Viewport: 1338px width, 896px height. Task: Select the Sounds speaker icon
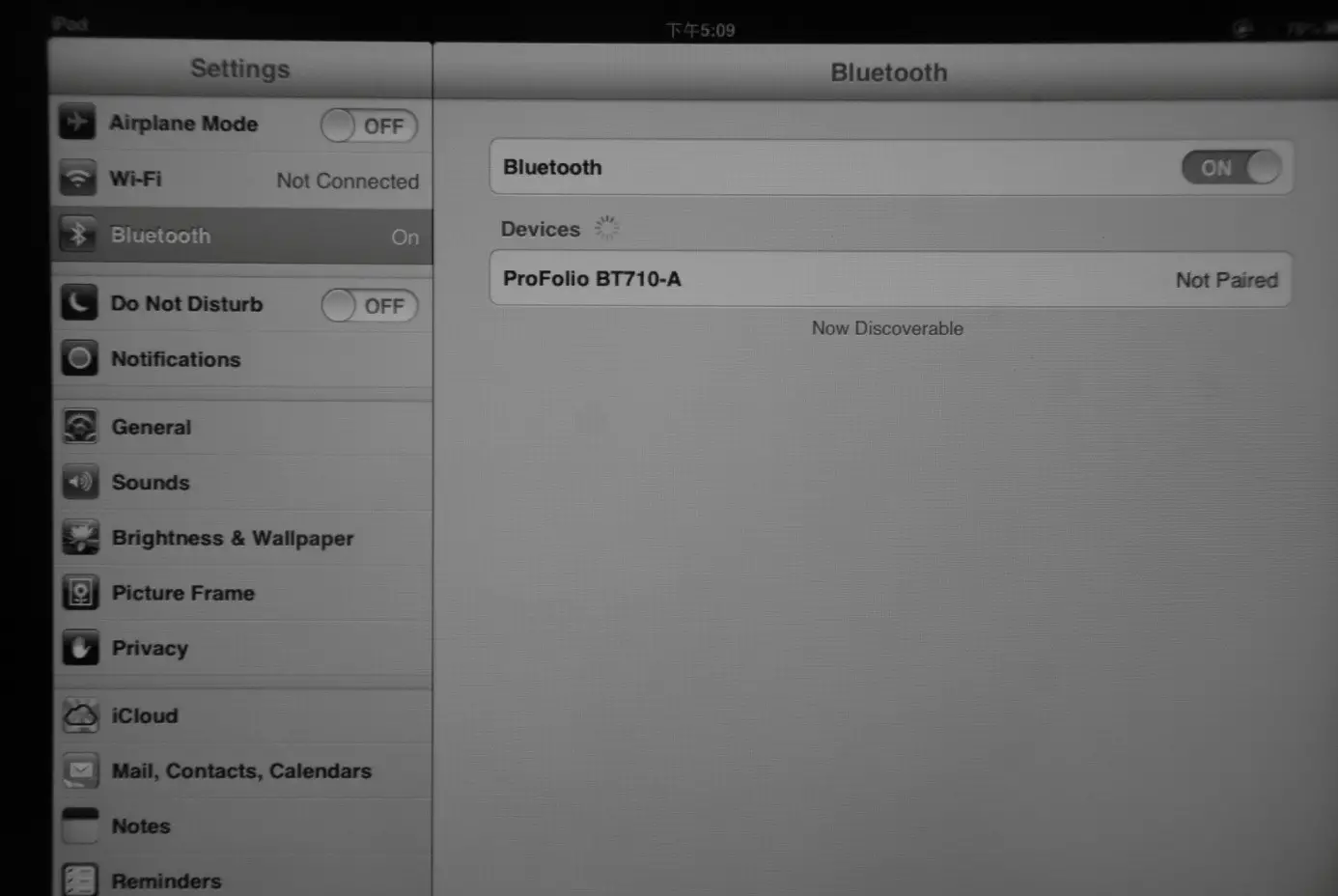79,482
